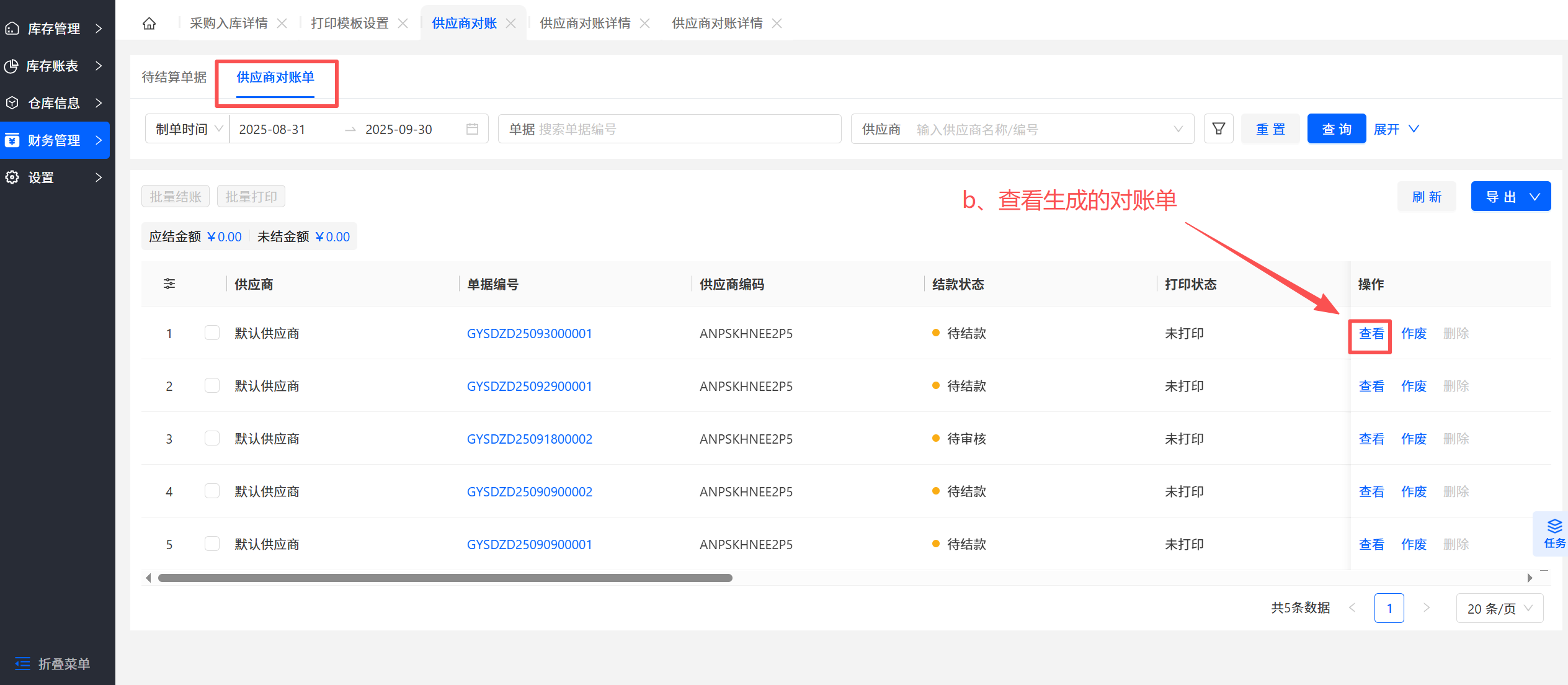
Task: Click the calendar icon in date range
Action: point(472,129)
